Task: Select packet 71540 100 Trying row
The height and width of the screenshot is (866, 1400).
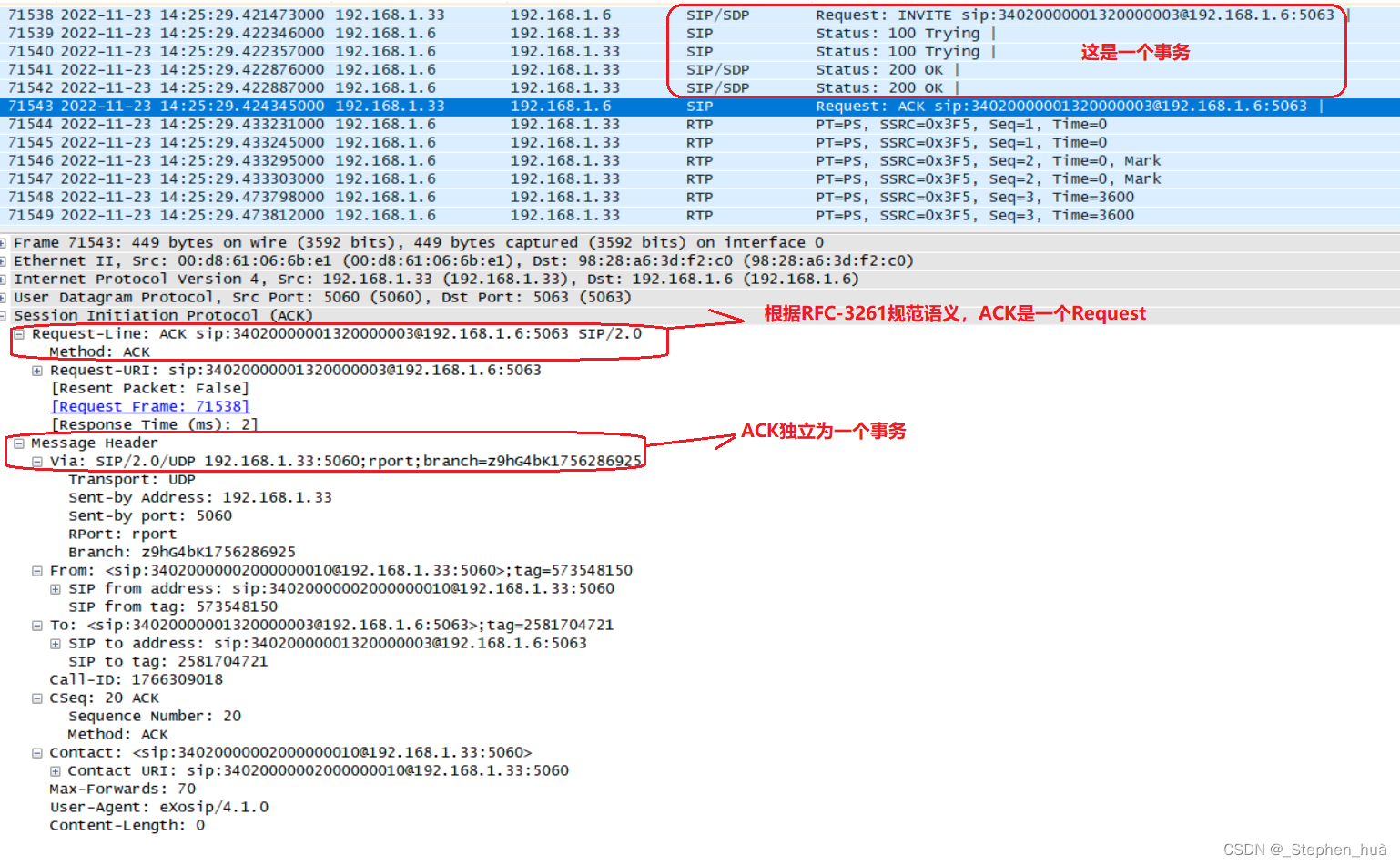Action: click(700, 52)
